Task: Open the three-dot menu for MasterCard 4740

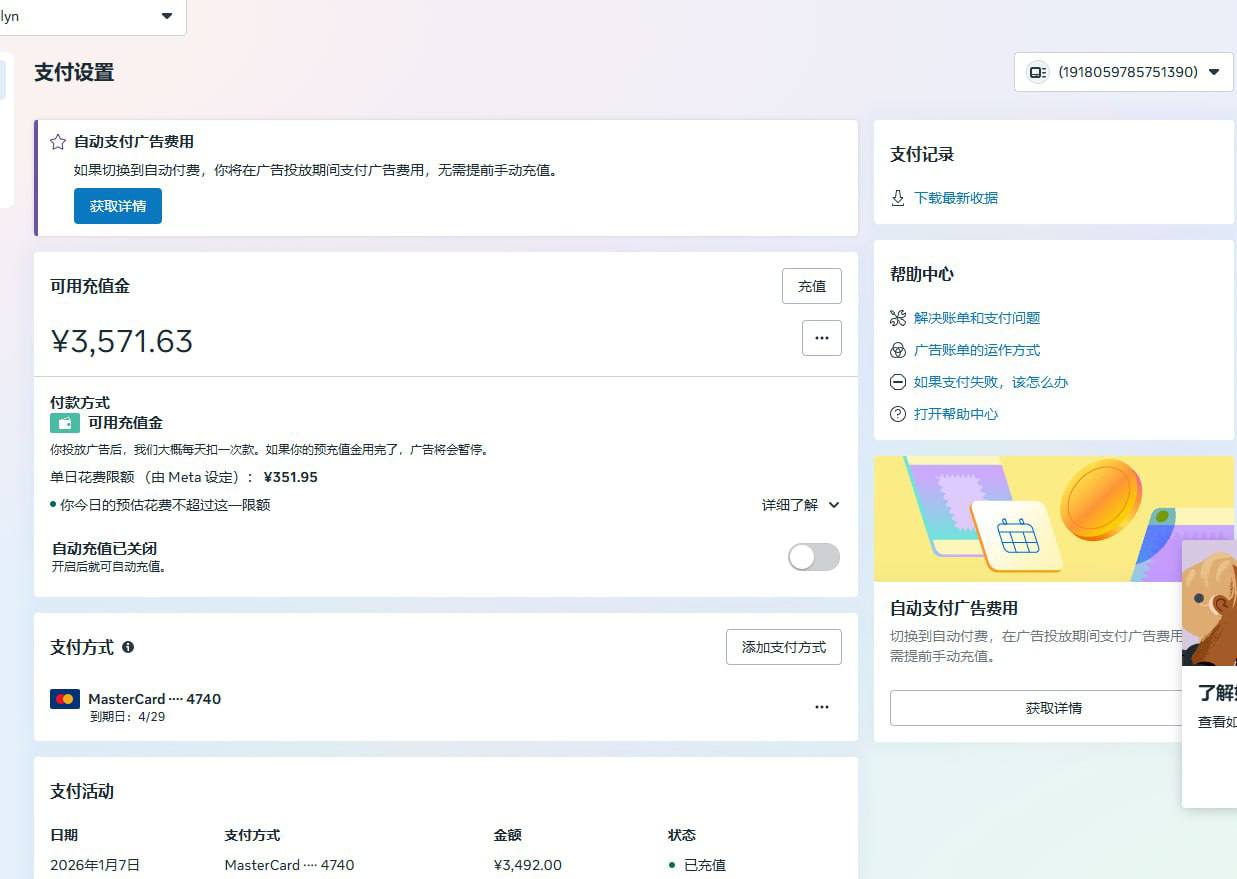Action: [821, 707]
